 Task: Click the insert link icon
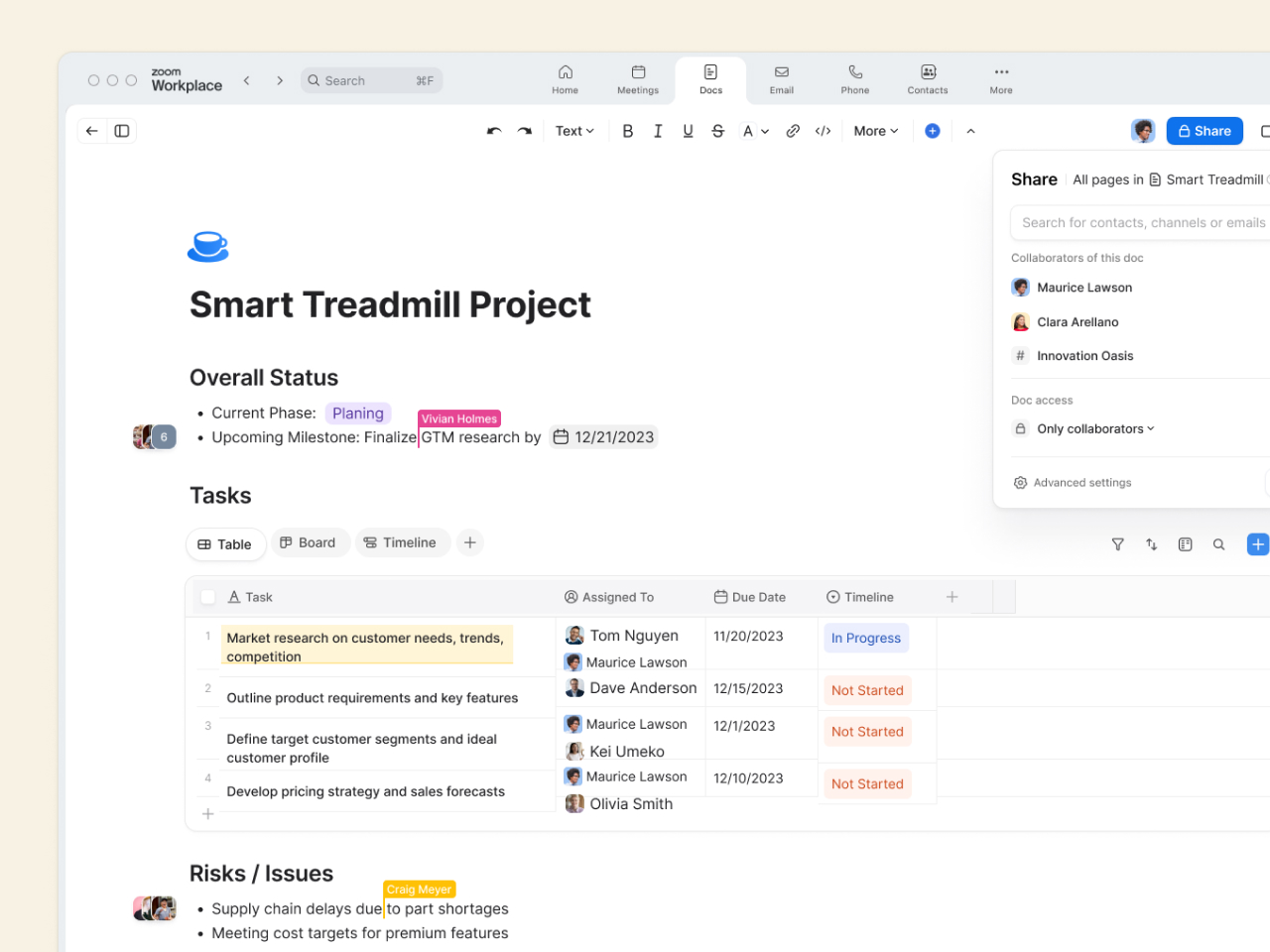click(x=793, y=131)
